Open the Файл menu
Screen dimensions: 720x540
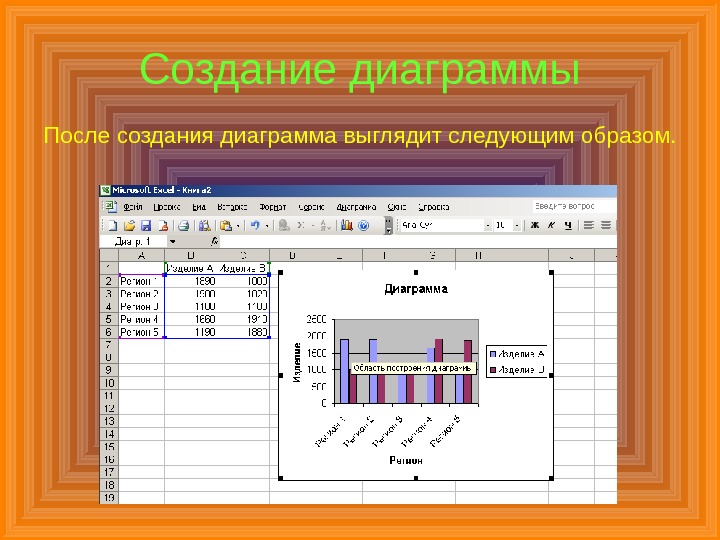133,207
